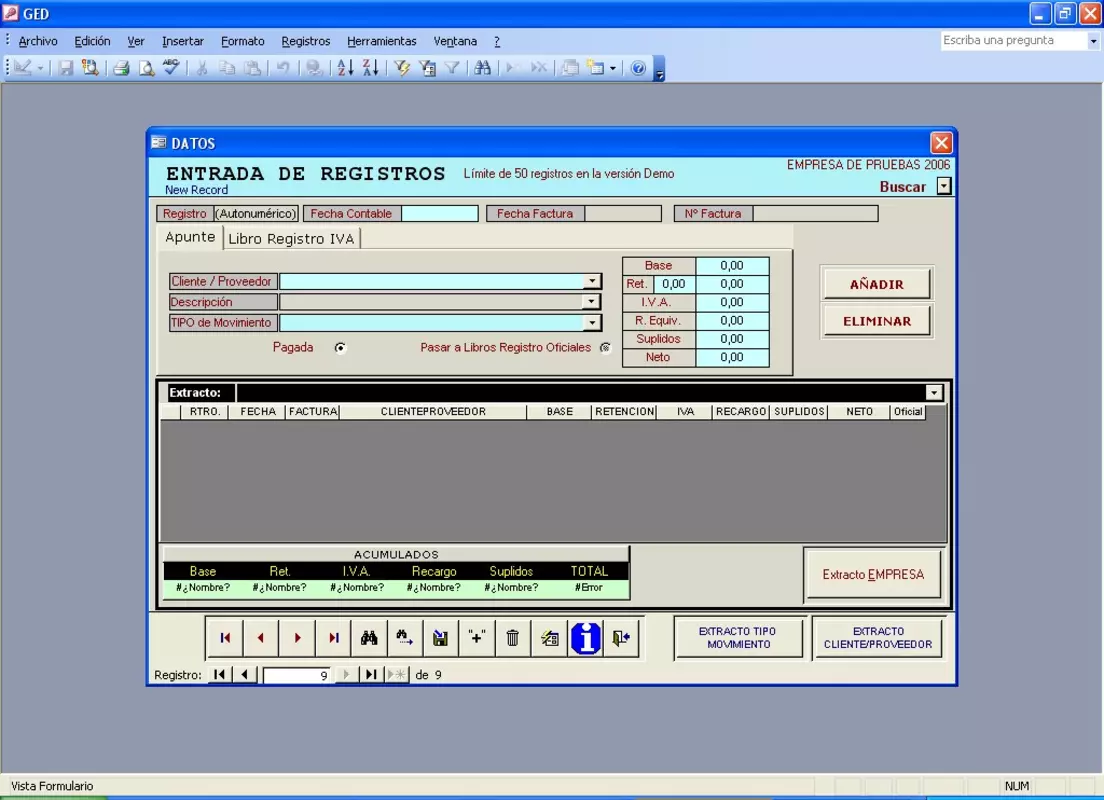
Task: Click the New Object icon in toolbar
Action: [x=596, y=68]
